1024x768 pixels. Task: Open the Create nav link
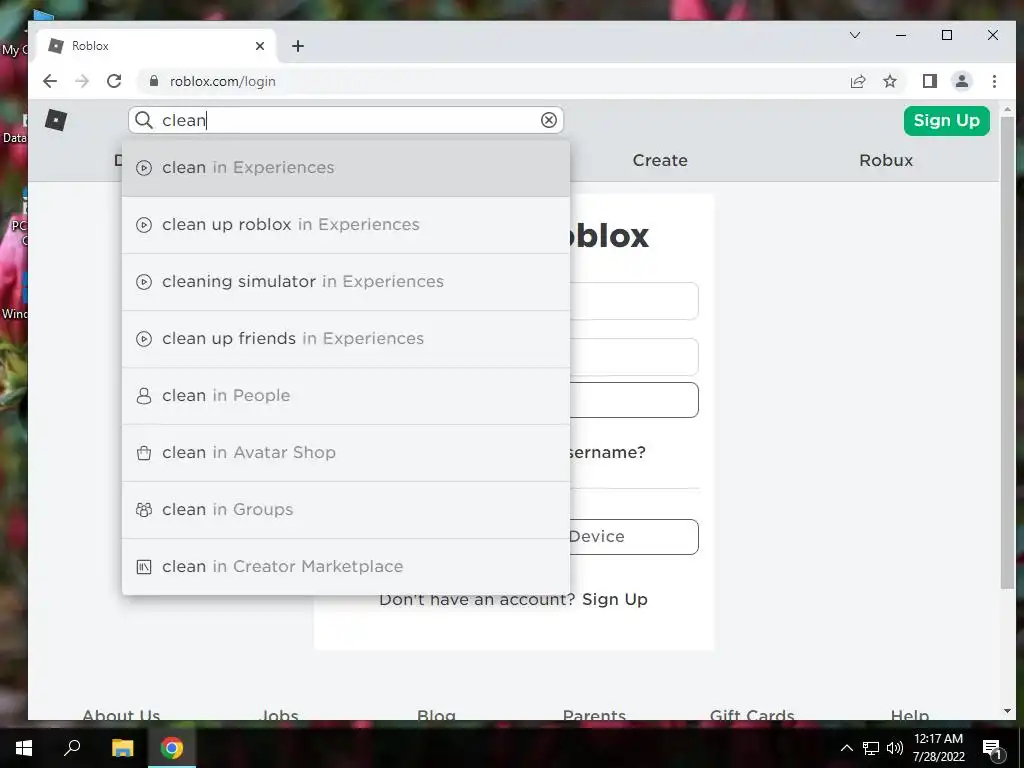click(x=660, y=161)
